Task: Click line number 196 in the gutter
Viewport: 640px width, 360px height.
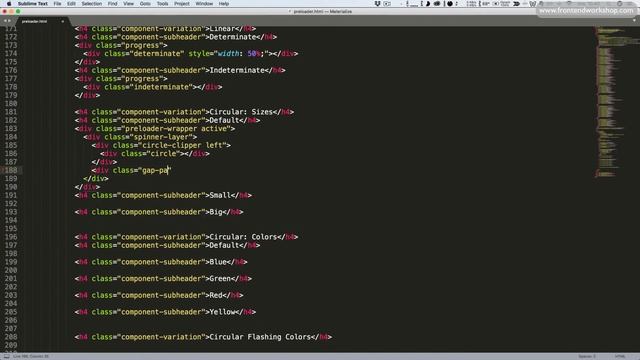Action: (11, 237)
